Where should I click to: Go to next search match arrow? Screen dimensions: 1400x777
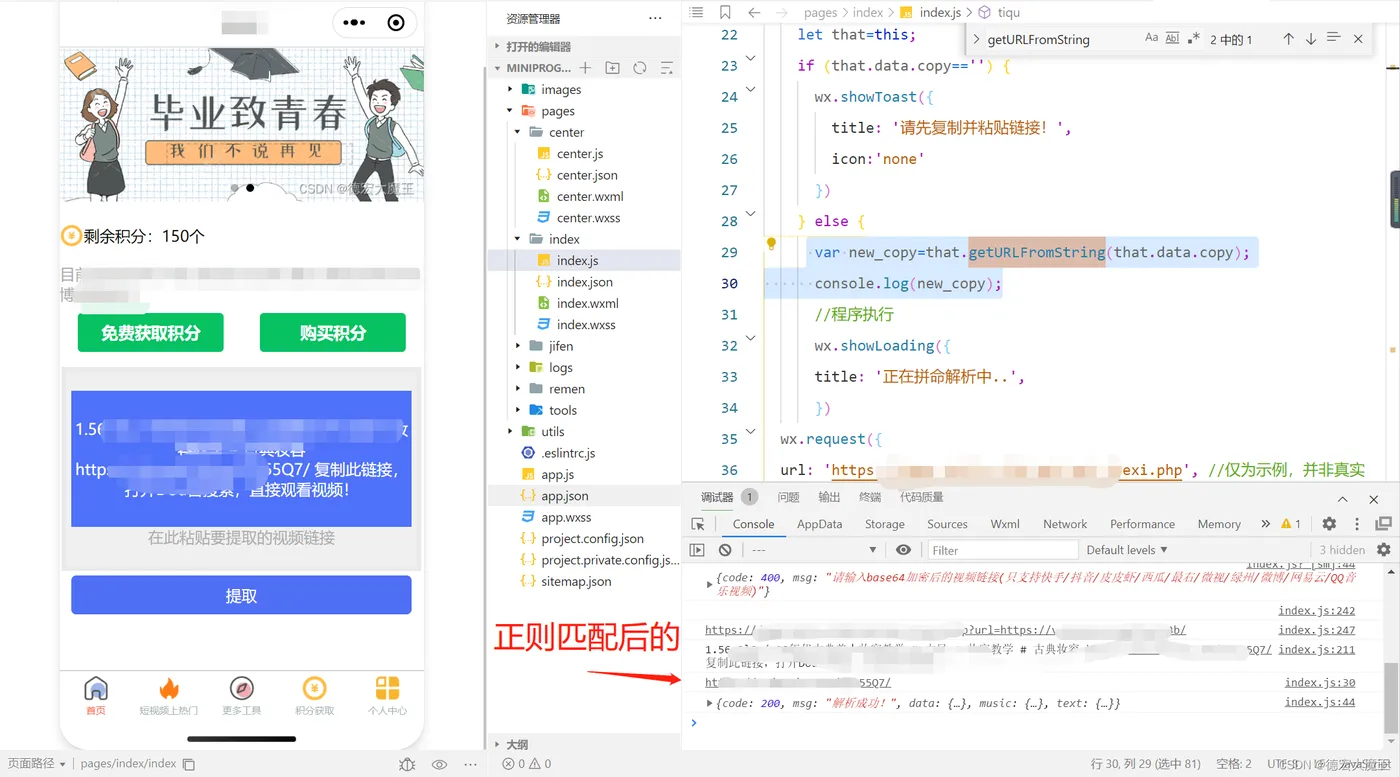click(1310, 39)
